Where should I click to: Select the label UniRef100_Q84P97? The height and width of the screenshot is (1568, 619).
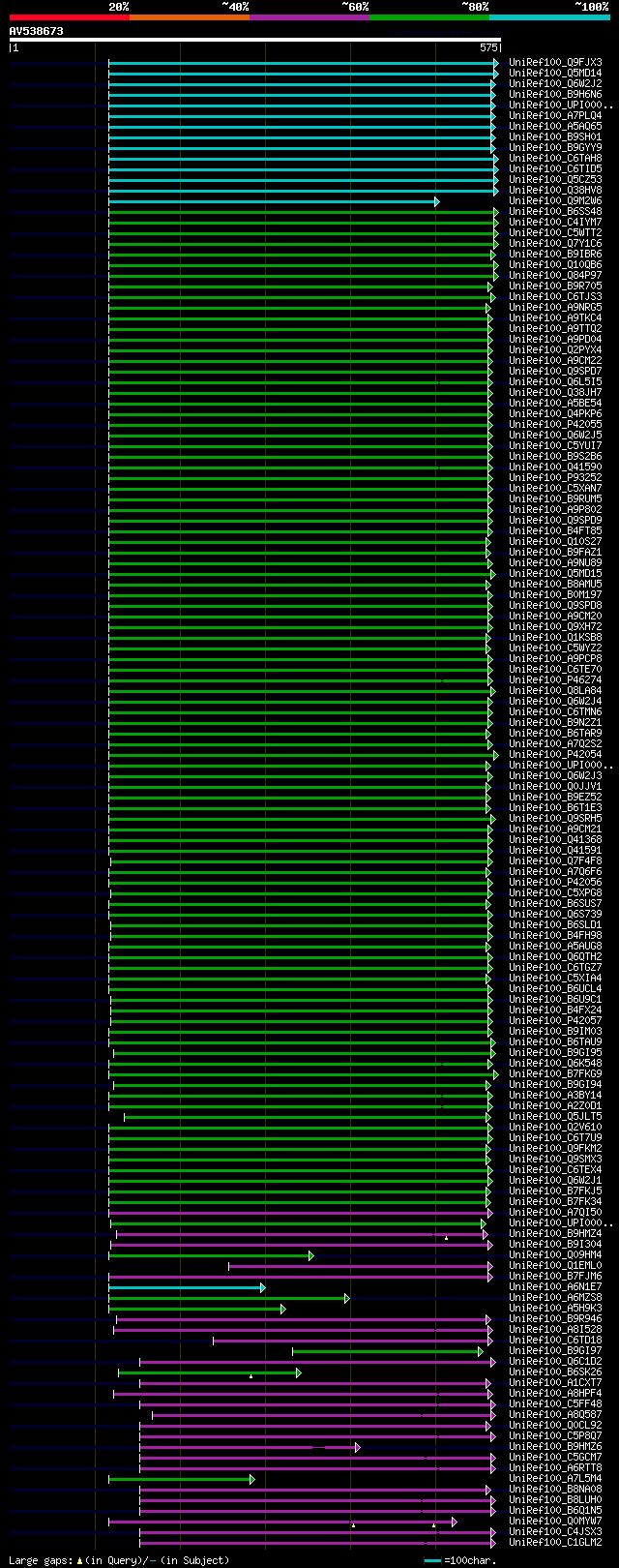point(555,276)
